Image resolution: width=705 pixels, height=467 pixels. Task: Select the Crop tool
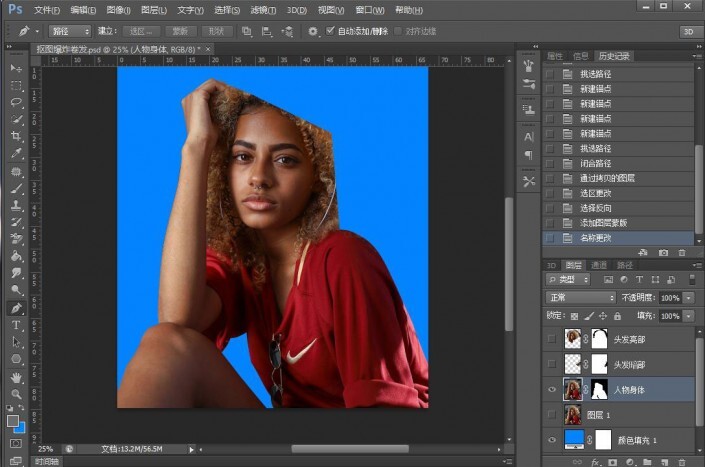(16, 136)
